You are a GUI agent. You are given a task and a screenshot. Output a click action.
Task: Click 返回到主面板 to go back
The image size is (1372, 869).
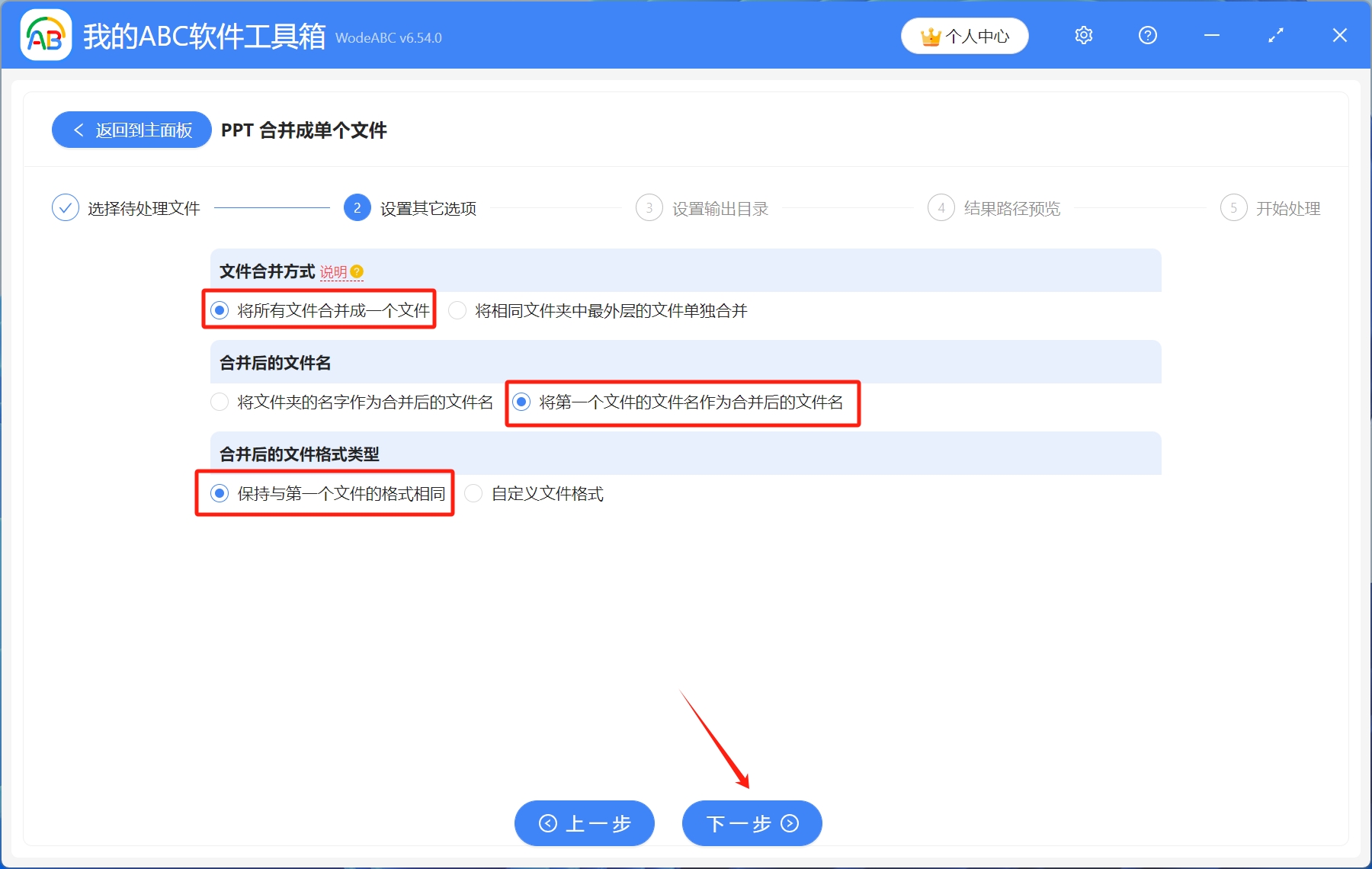point(131,130)
